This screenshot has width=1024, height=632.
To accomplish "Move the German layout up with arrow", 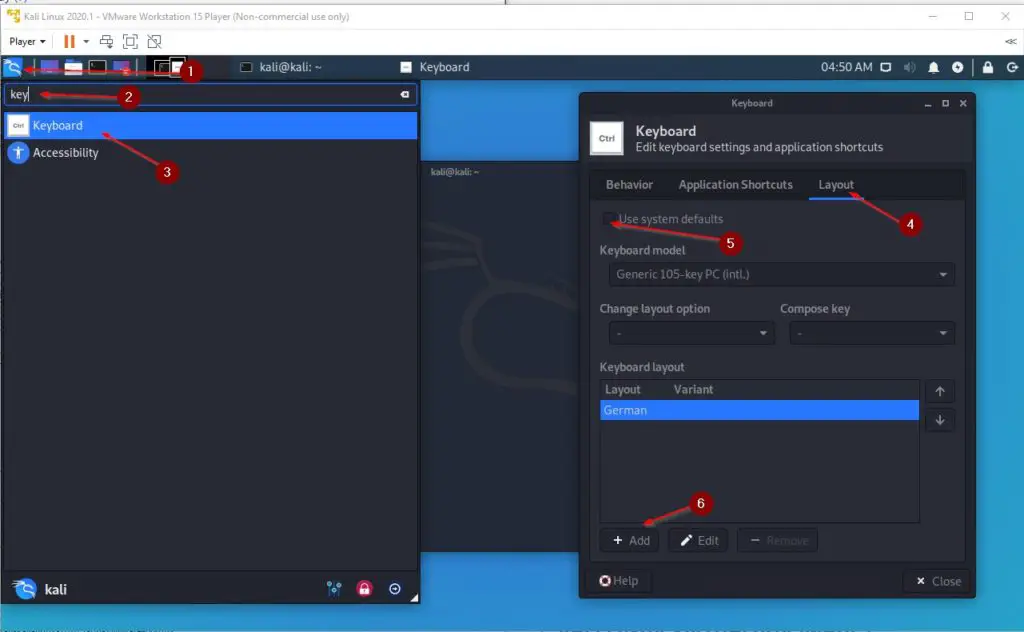I will [x=940, y=391].
